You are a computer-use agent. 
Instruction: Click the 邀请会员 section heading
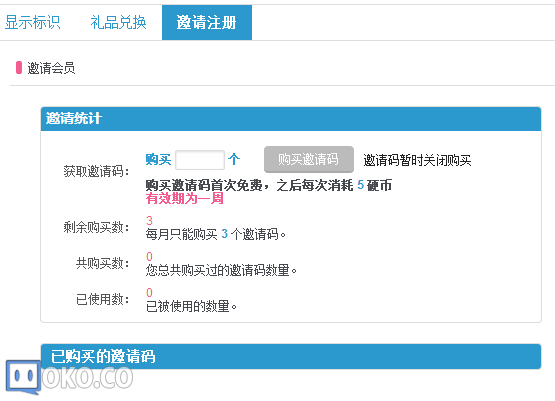click(x=51, y=68)
